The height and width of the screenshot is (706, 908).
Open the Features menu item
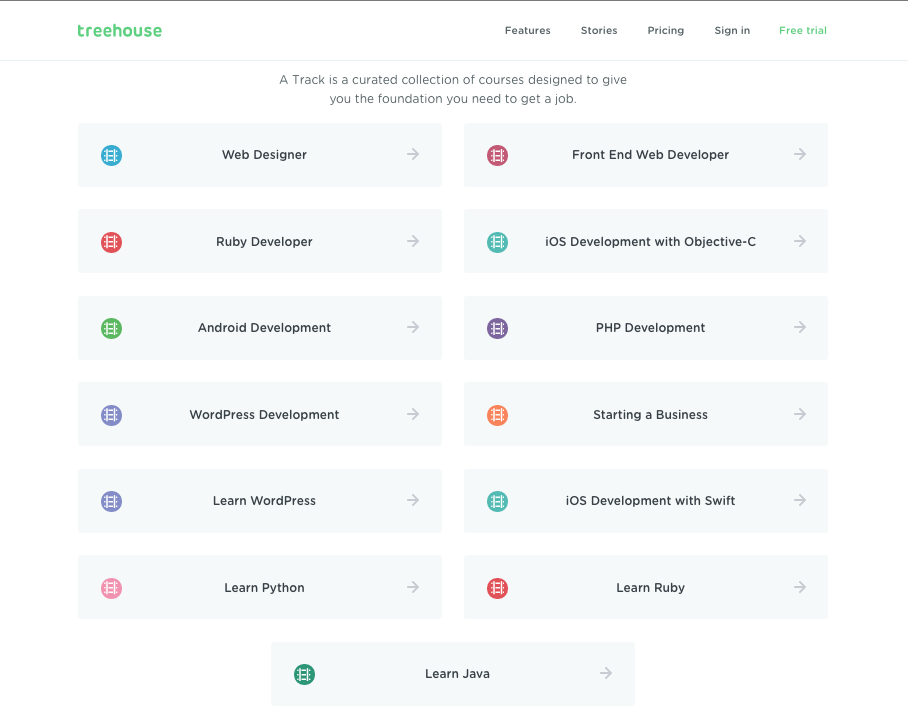pos(527,31)
